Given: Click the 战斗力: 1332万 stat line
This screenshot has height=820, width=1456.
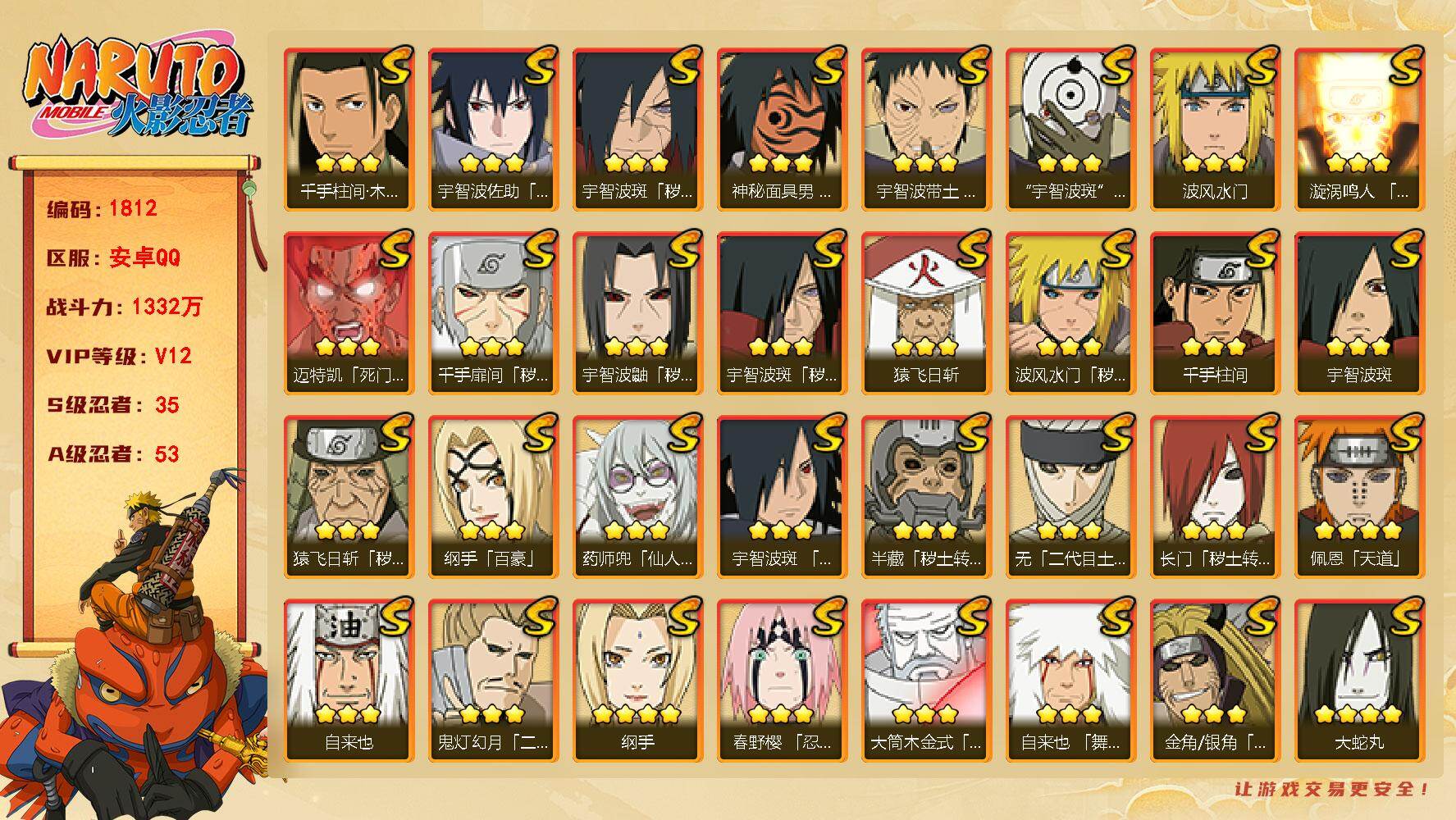Looking at the screenshot, I should point(124,307).
